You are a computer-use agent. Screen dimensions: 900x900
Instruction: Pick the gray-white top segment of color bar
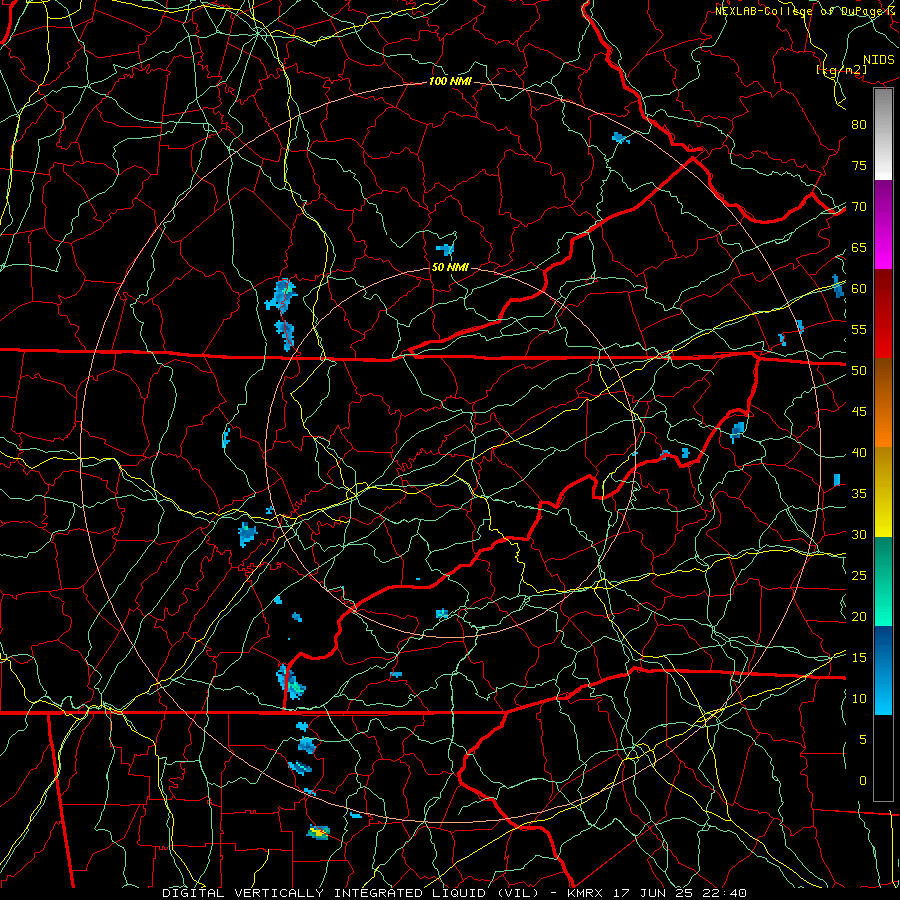pos(883,134)
